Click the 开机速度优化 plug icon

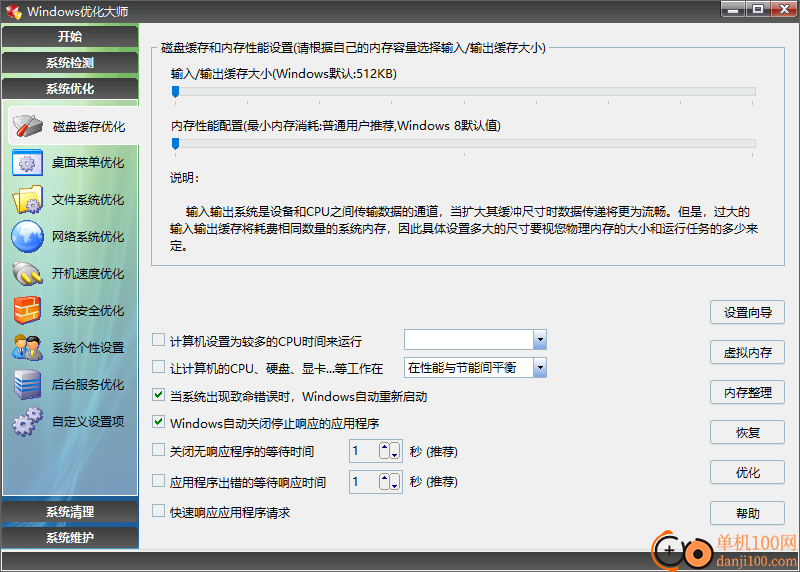pyautogui.click(x=28, y=273)
